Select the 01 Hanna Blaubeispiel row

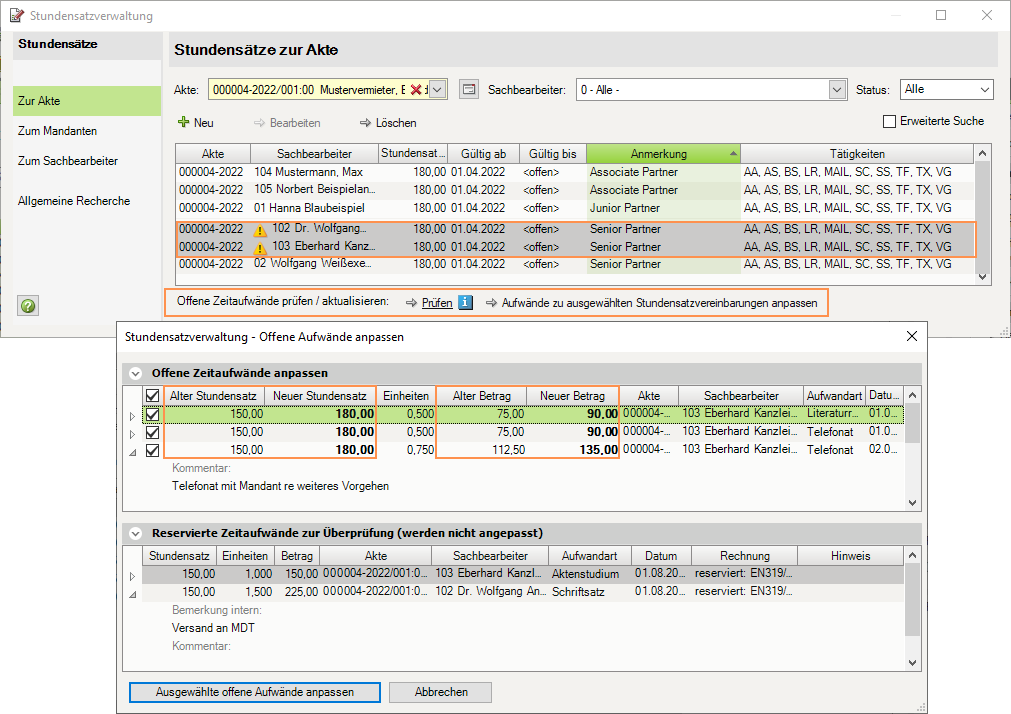click(x=575, y=208)
